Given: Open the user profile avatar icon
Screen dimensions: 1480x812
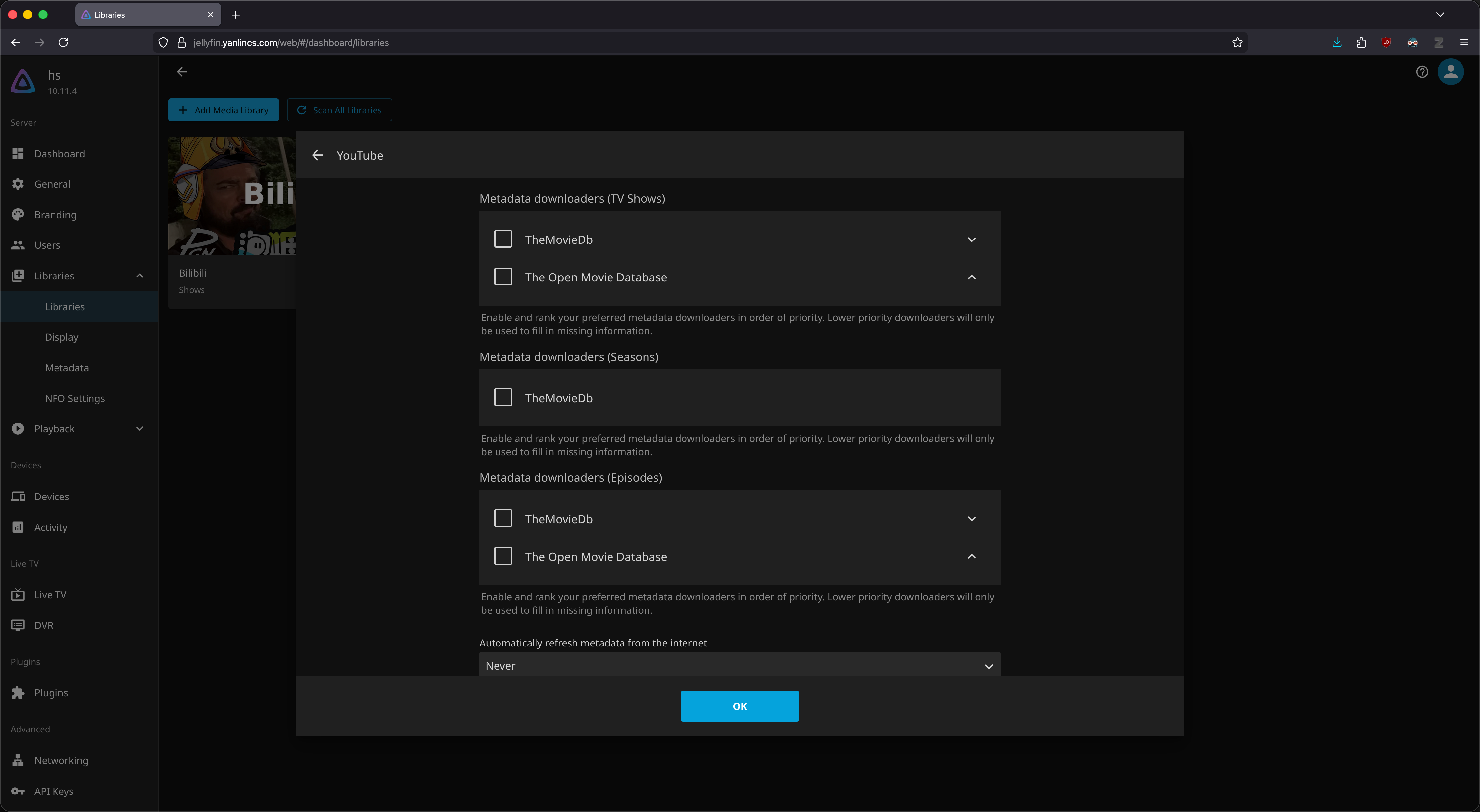Looking at the screenshot, I should [1450, 72].
